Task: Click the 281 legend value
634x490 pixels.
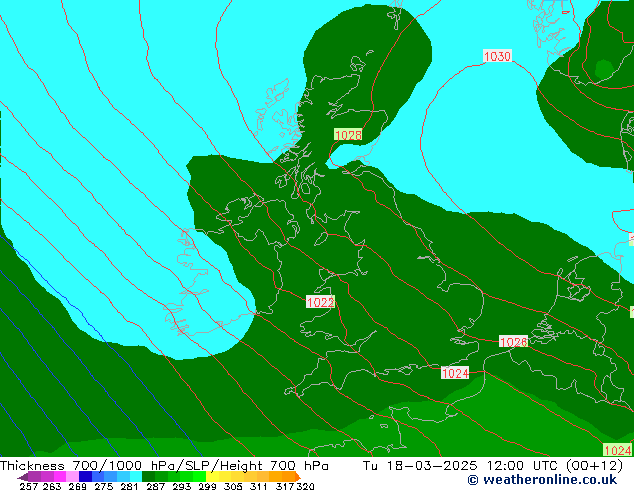Action: [x=129, y=486]
